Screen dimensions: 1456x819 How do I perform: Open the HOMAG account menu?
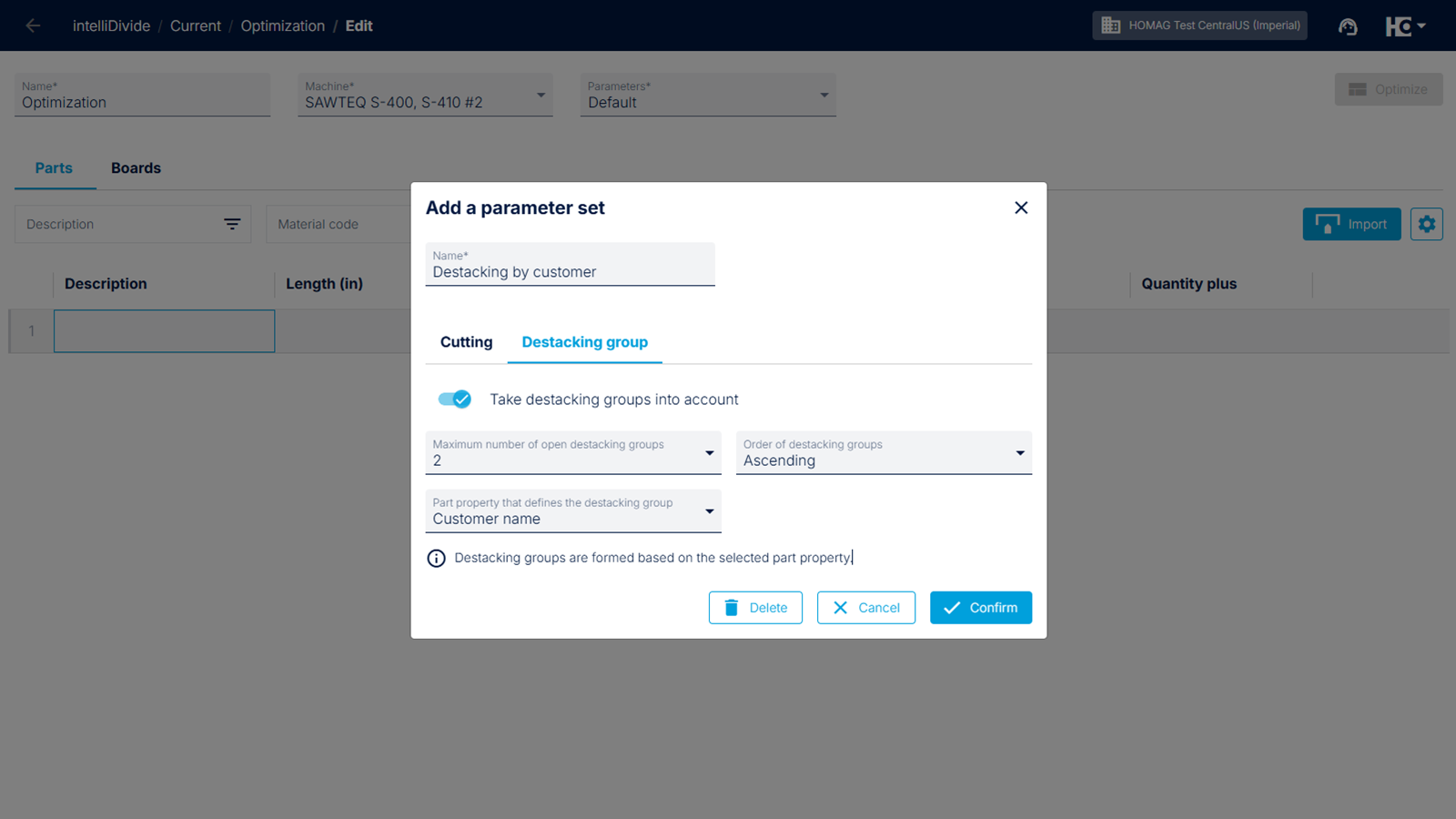click(x=1405, y=26)
